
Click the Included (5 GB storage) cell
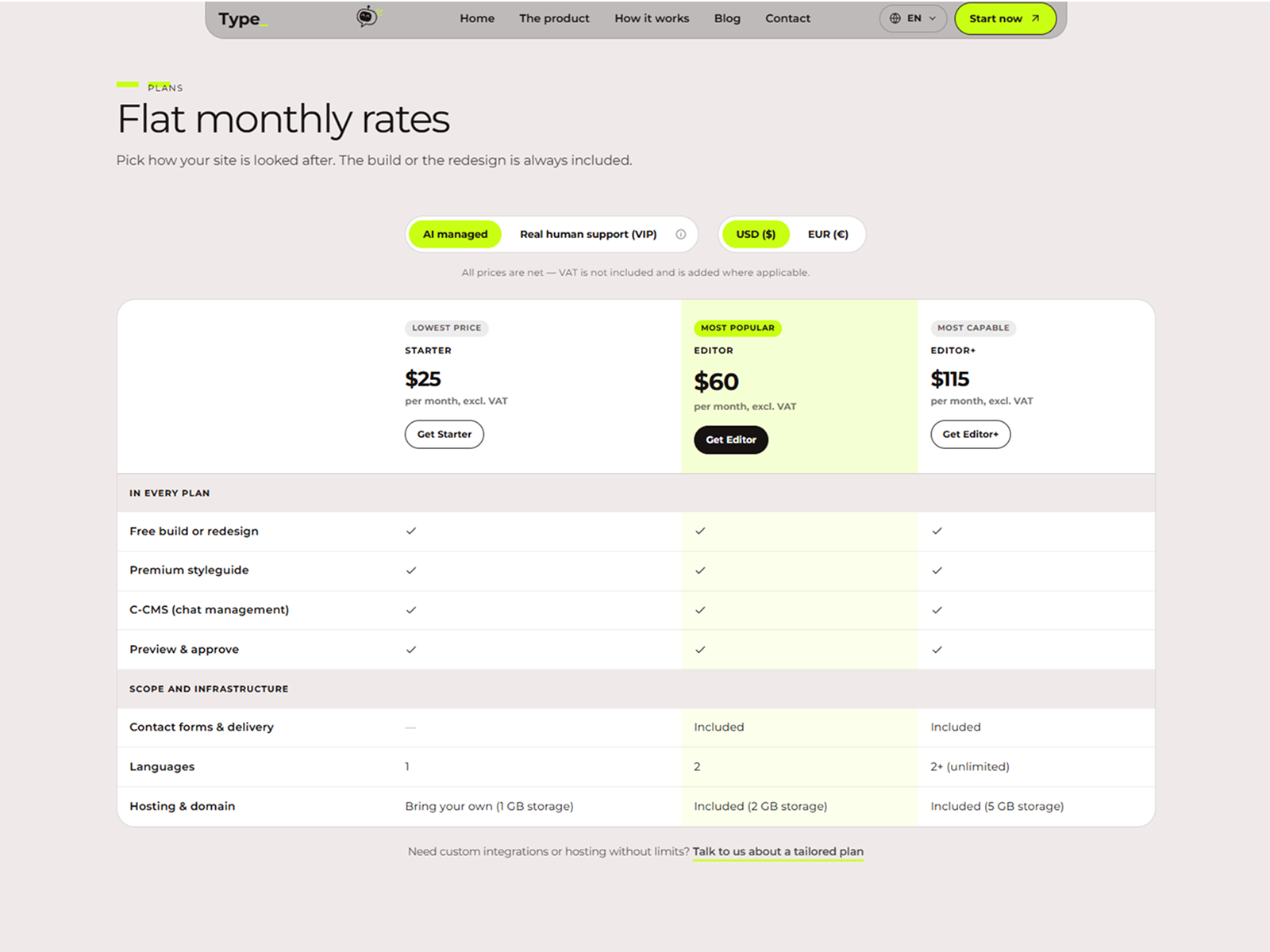(x=997, y=806)
